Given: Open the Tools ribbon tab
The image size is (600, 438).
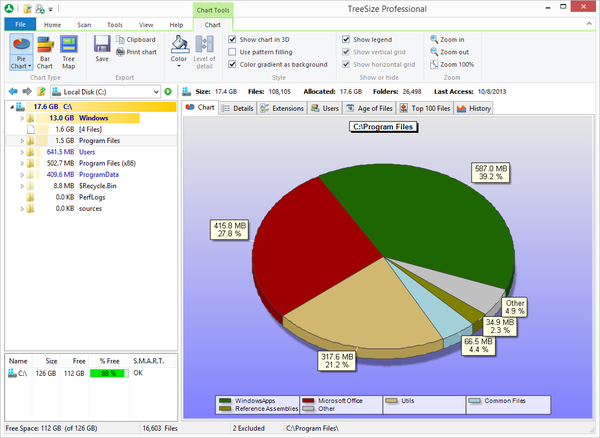Looking at the screenshot, I should tap(115, 24).
